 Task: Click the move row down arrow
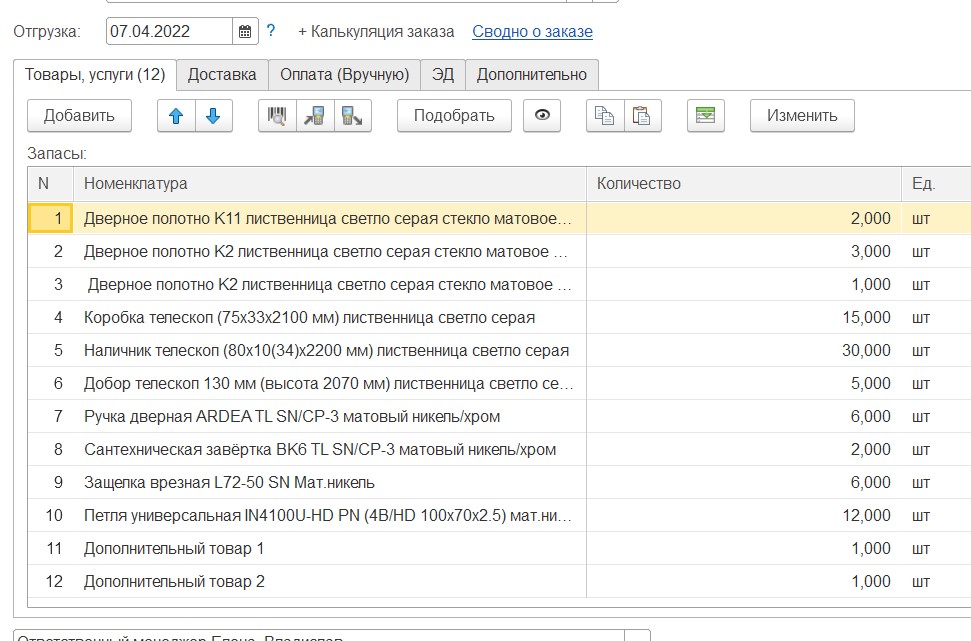pyautogui.click(x=213, y=115)
